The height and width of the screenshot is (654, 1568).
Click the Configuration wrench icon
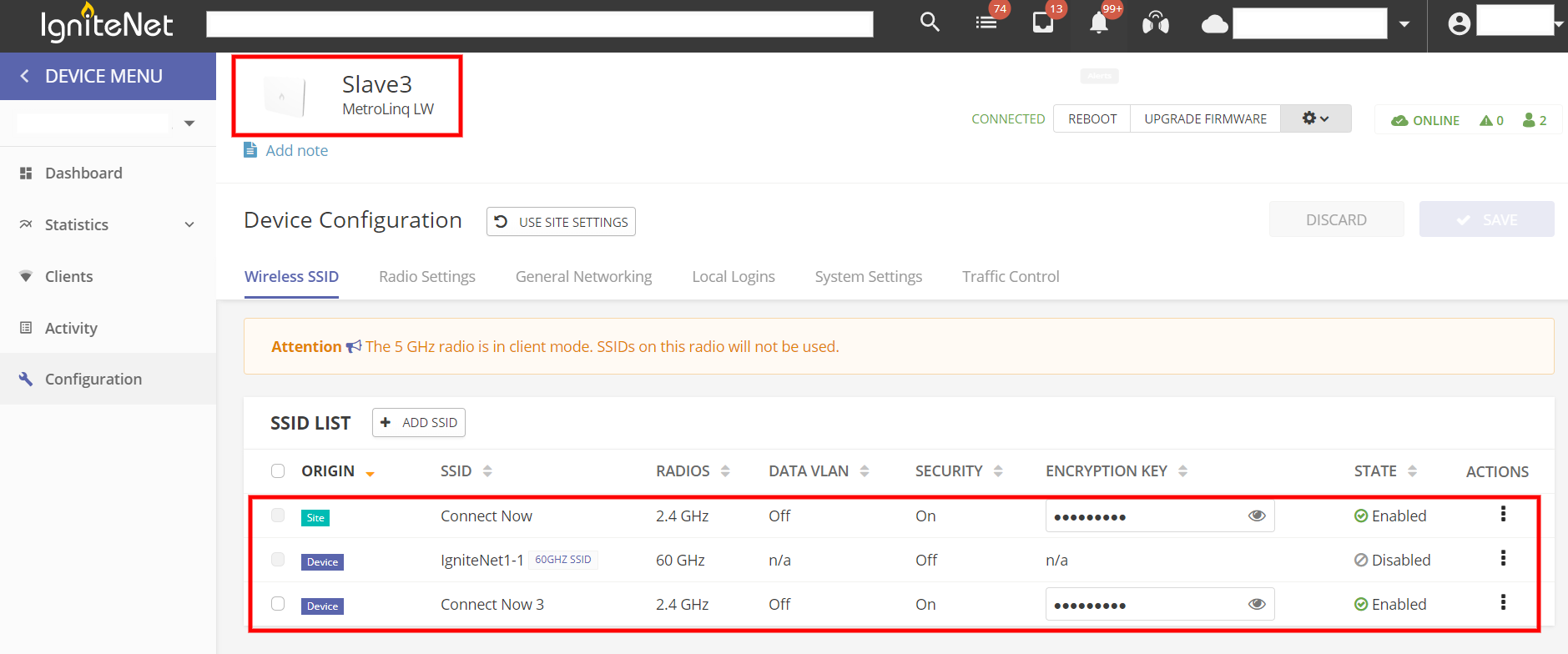pyautogui.click(x=26, y=379)
